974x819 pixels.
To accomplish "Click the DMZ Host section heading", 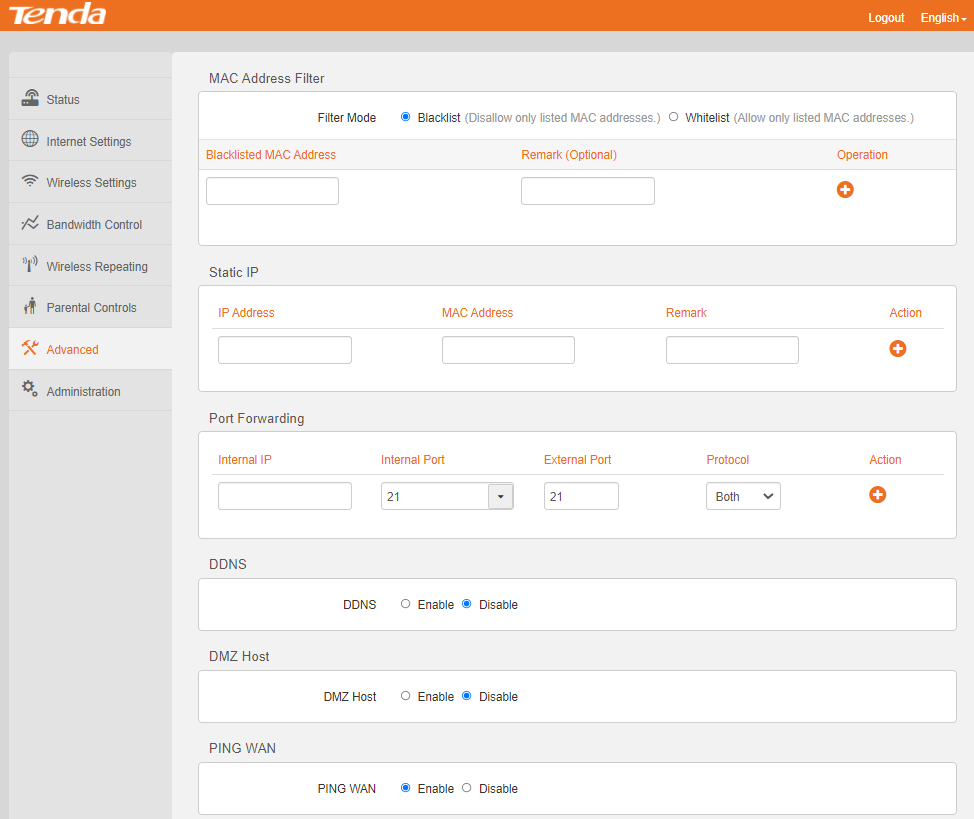I will click(x=239, y=656).
